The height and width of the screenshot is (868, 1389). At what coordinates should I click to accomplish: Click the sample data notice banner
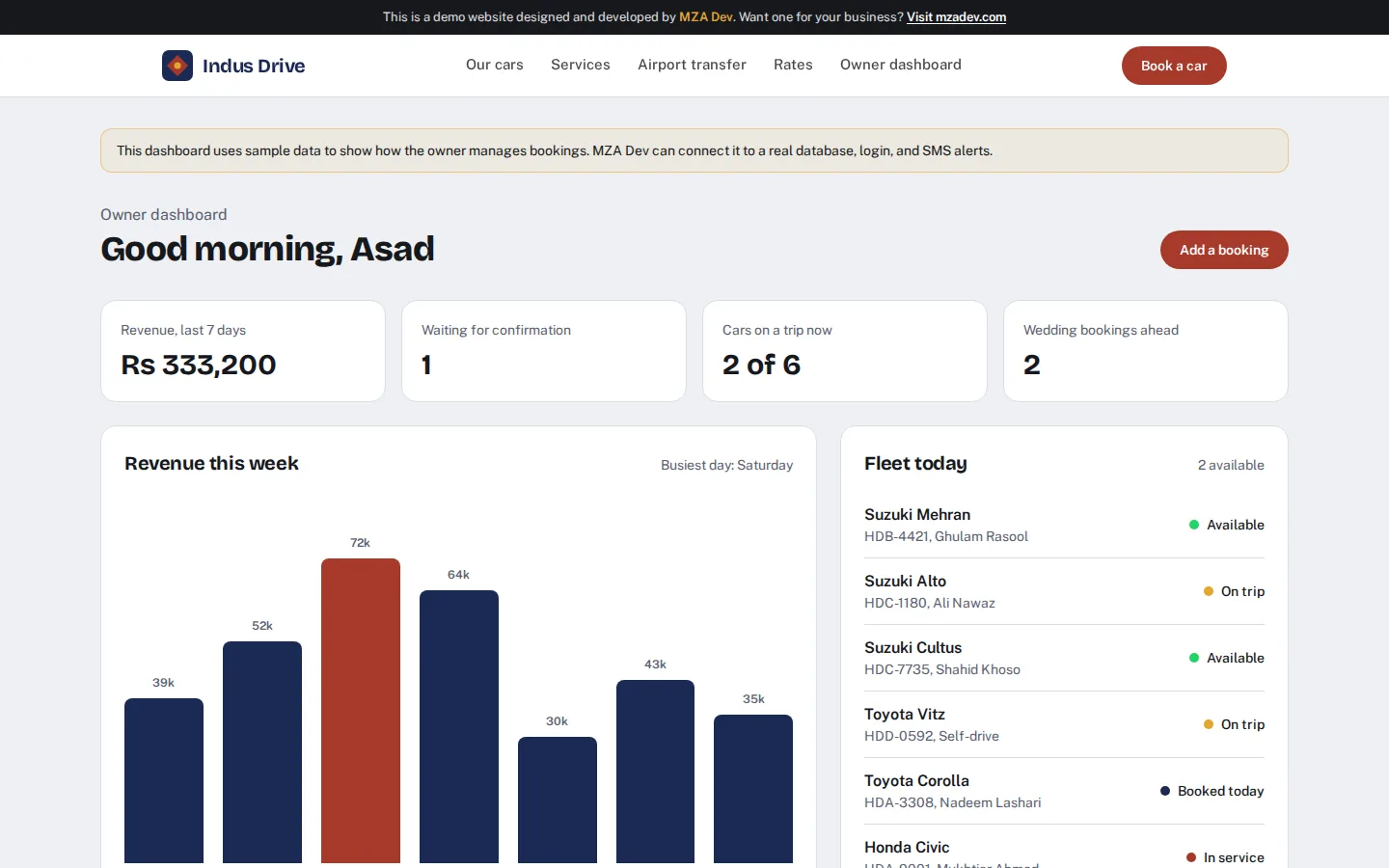point(694,150)
